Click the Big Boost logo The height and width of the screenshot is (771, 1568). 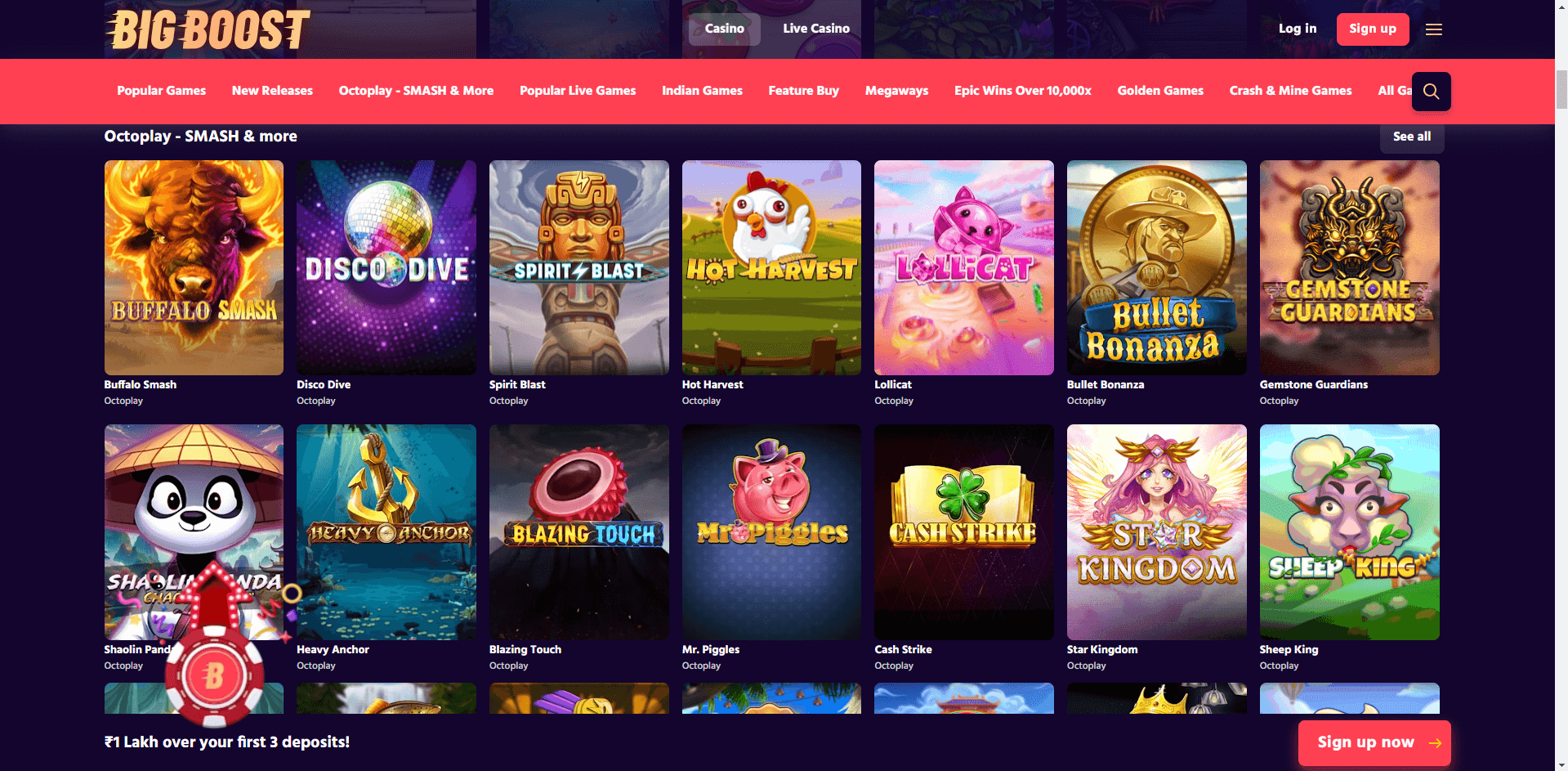pyautogui.click(x=208, y=29)
